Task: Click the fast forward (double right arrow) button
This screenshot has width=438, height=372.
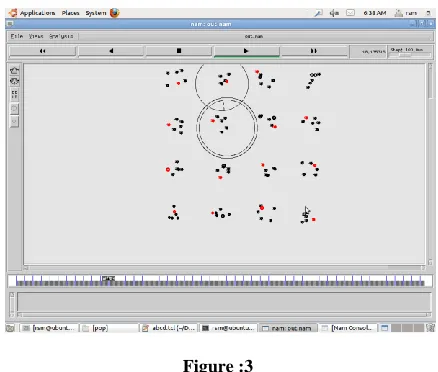Action: 314,51
